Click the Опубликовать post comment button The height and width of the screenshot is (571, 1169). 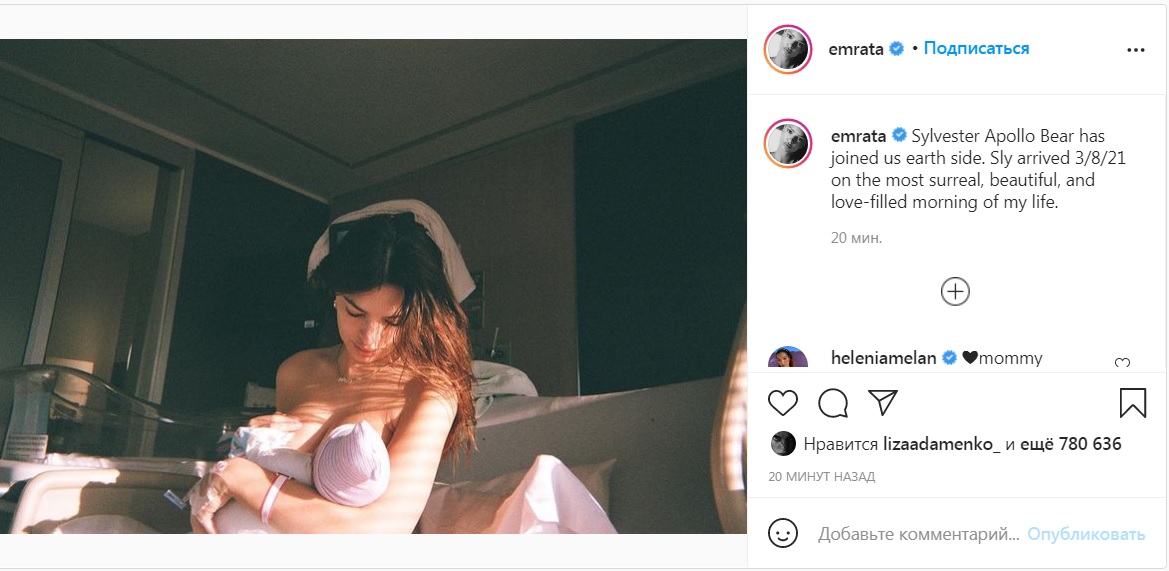pos(1086,534)
